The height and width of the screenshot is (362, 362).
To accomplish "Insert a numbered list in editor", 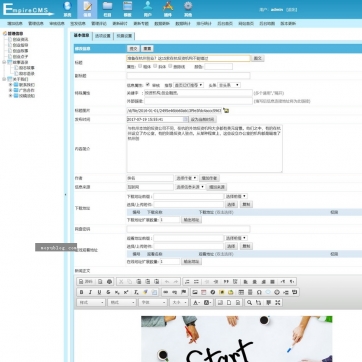I will [187, 282].
